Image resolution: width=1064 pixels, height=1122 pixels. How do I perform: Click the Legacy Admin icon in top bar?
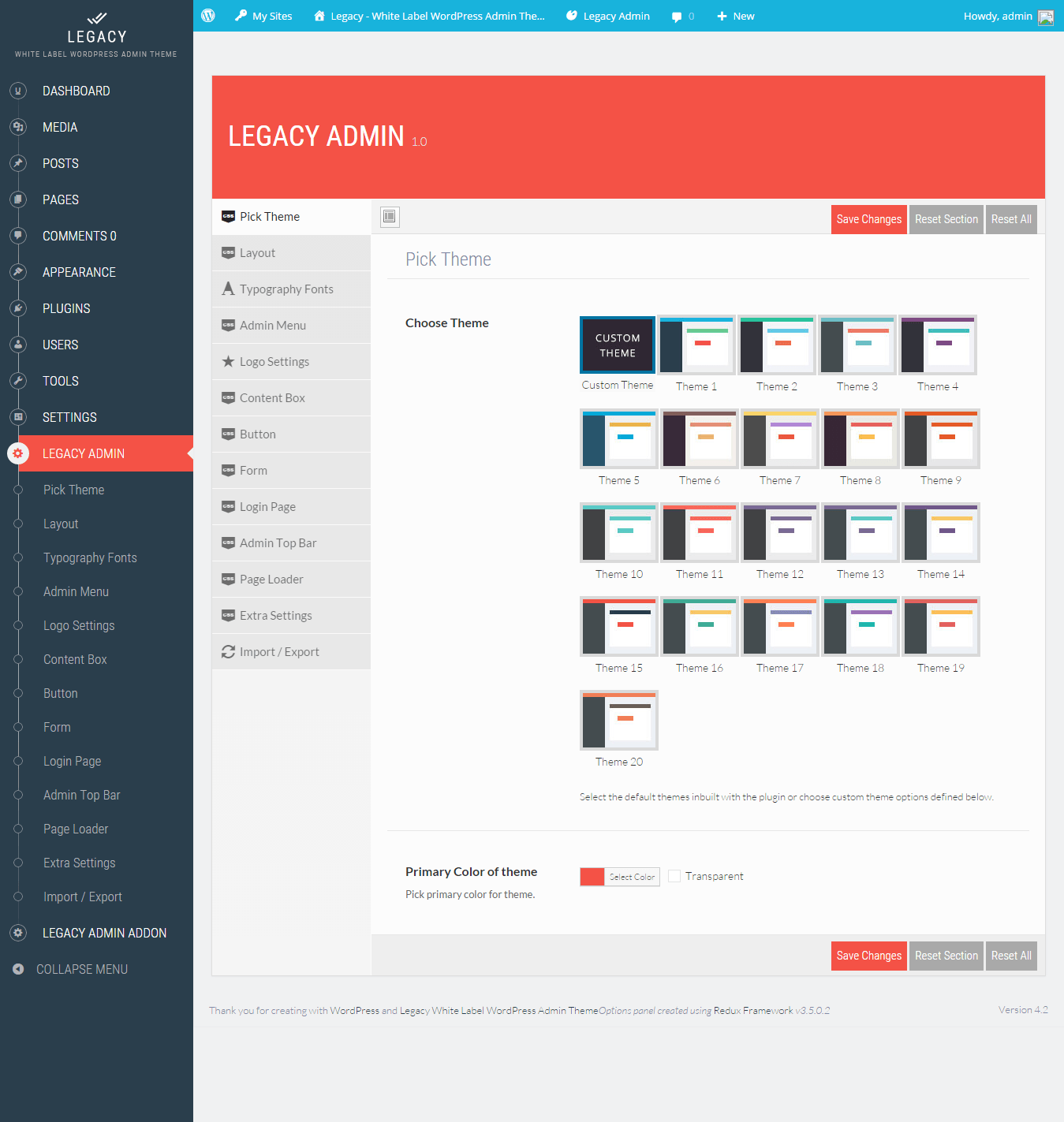click(572, 16)
